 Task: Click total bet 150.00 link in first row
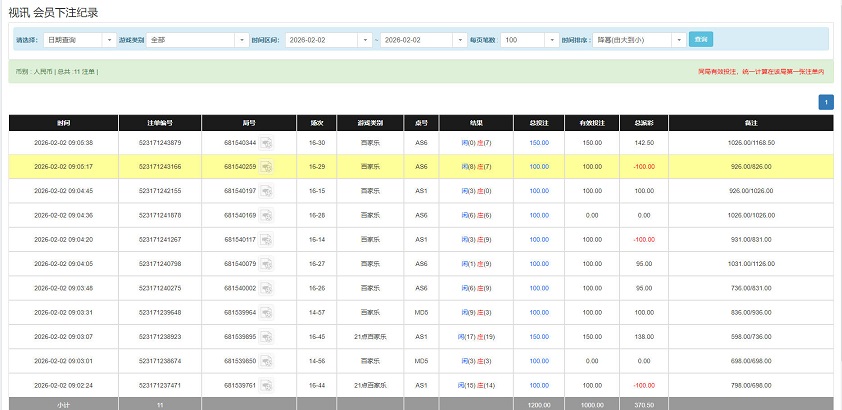[539, 143]
